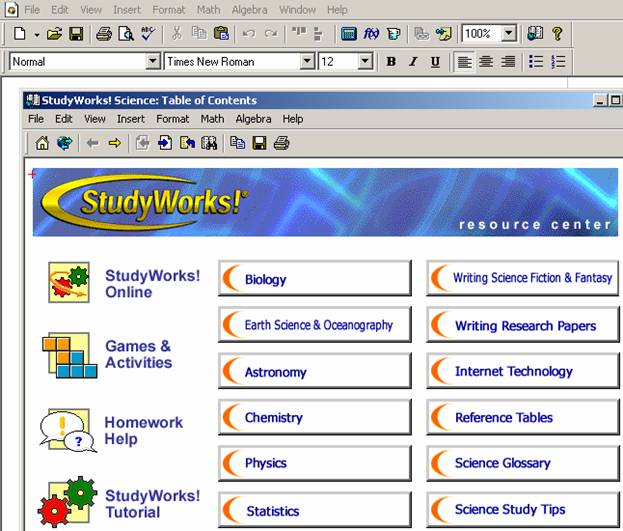Click the insert unit measuring cup icon
The image size is (623, 531).
click(x=393, y=34)
